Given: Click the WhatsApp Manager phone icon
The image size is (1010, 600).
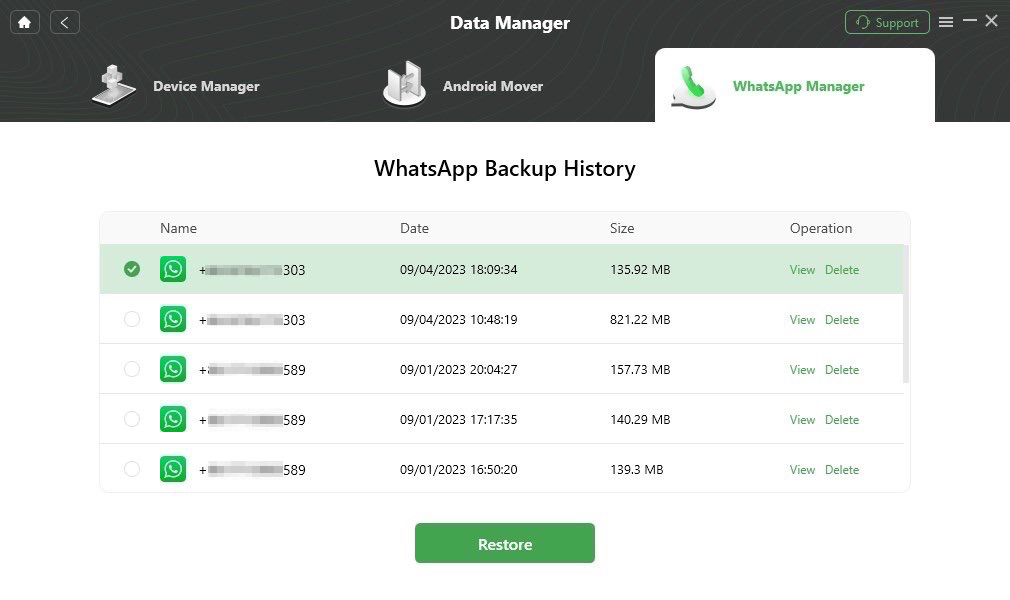Looking at the screenshot, I should click(693, 87).
